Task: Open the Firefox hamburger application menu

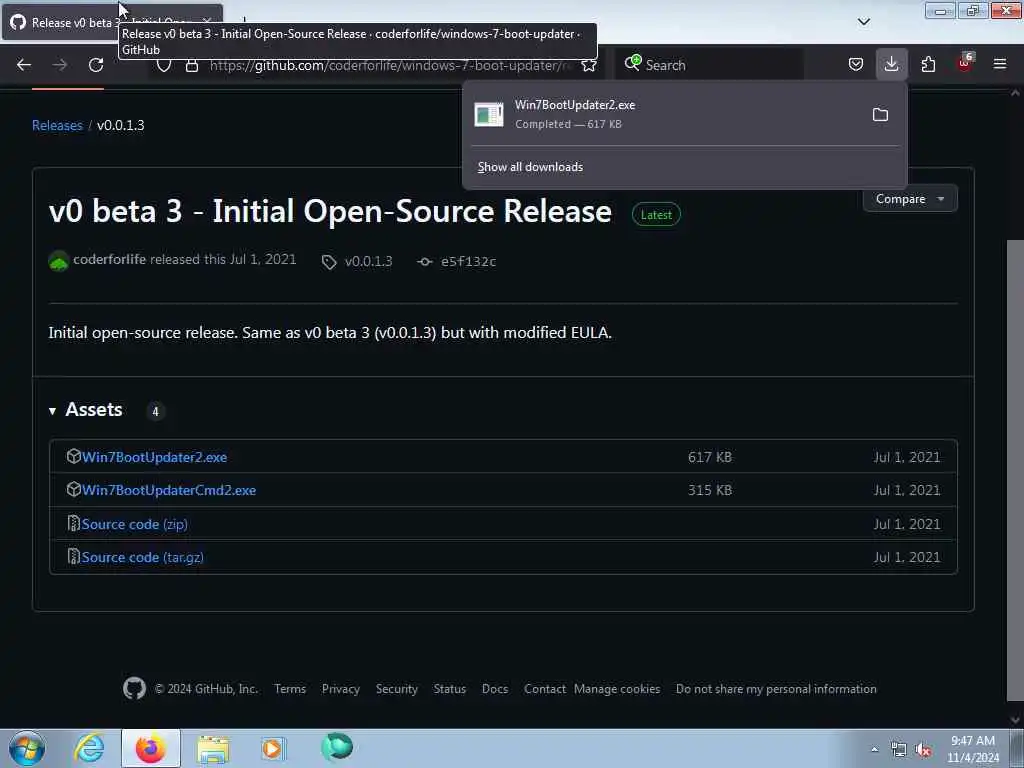Action: click(x=1000, y=64)
